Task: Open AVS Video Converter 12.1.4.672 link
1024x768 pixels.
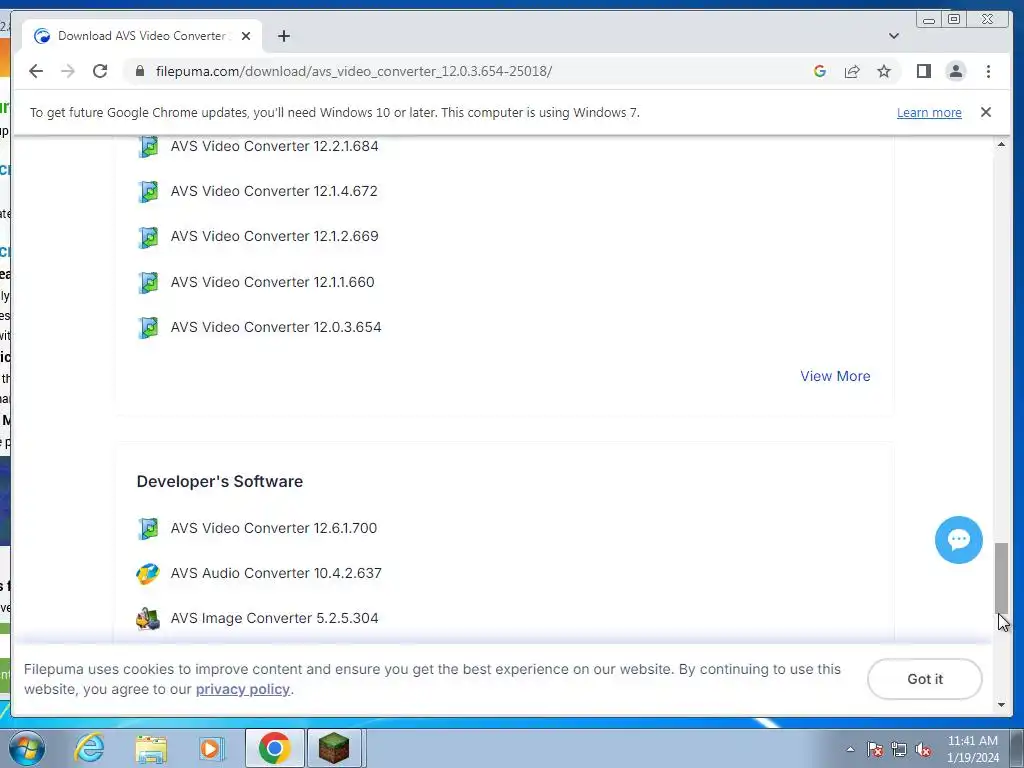Action: point(274,191)
